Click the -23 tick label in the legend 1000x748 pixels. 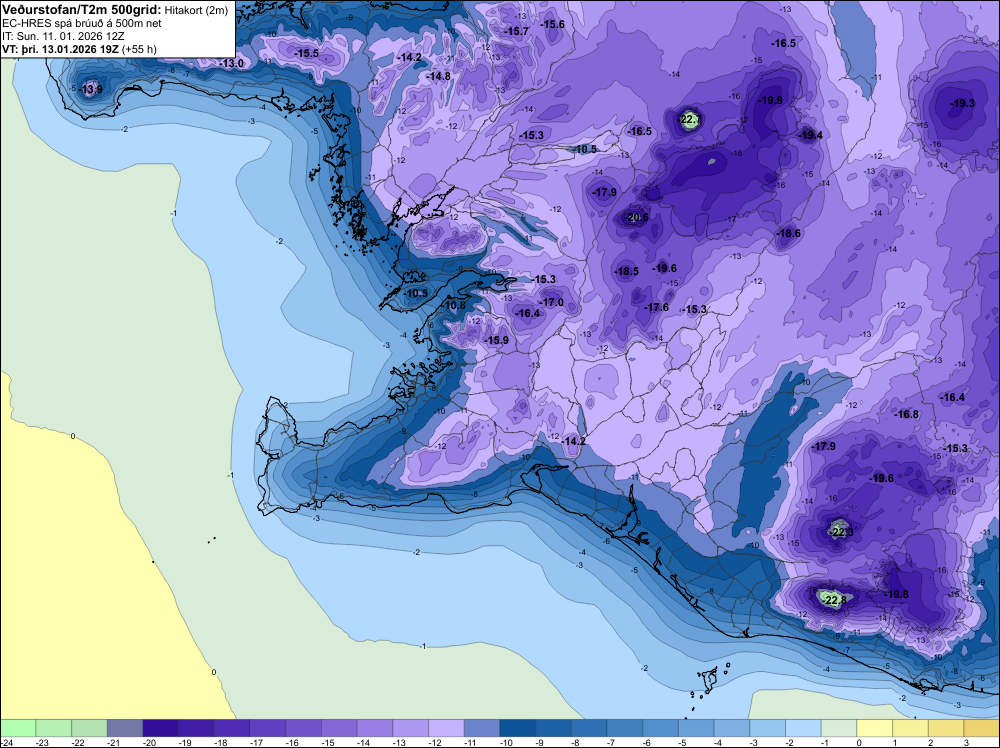click(43, 742)
